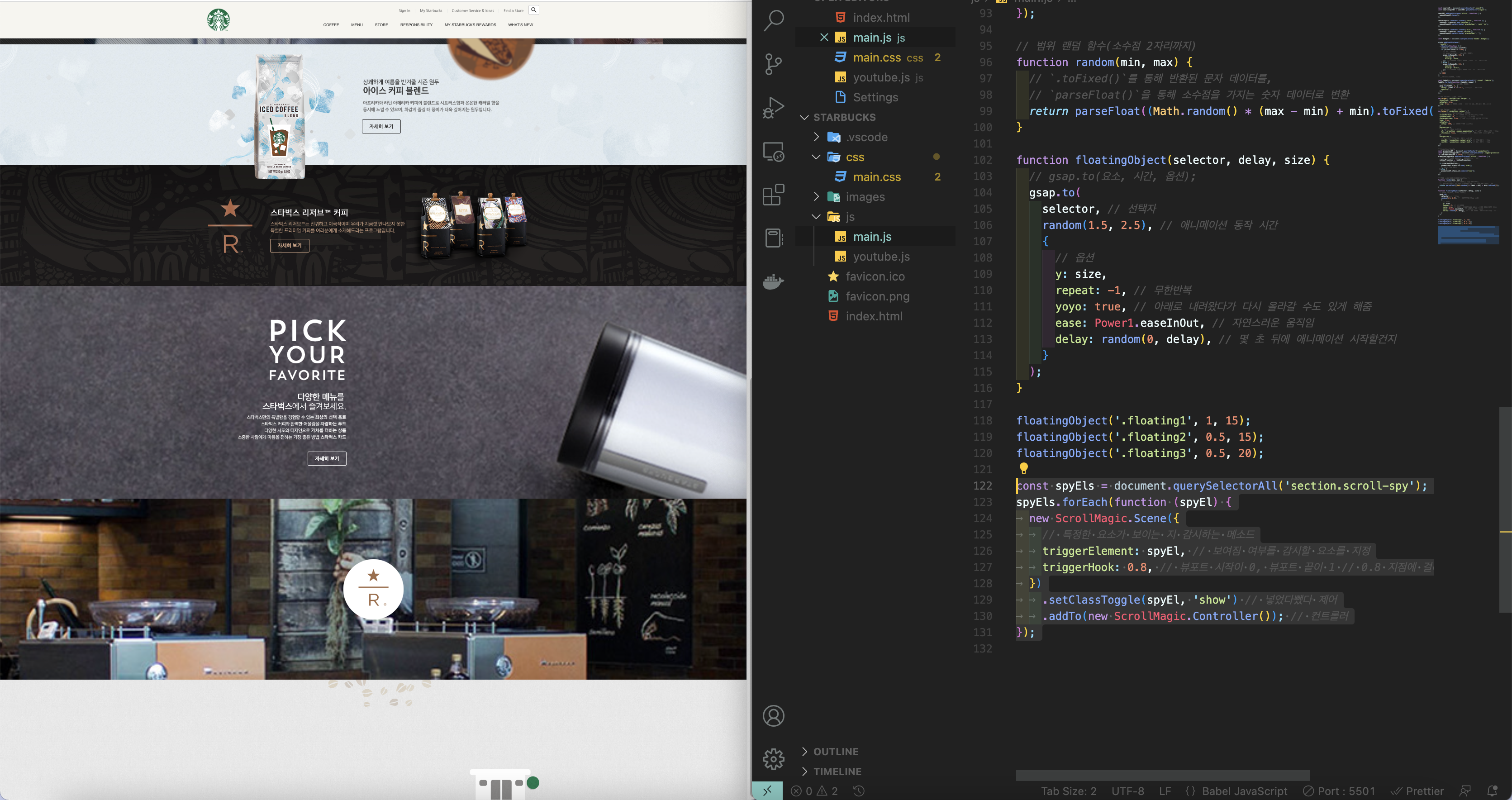Viewport: 1512px width, 800px height.
Task: Open the Source Control view
Action: click(773, 64)
